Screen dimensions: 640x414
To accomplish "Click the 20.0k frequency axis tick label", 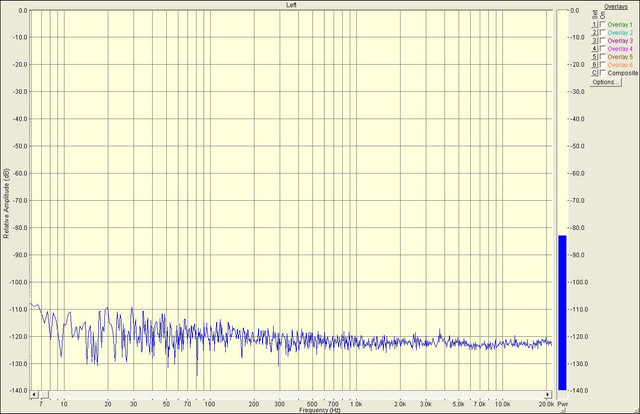I will point(546,404).
